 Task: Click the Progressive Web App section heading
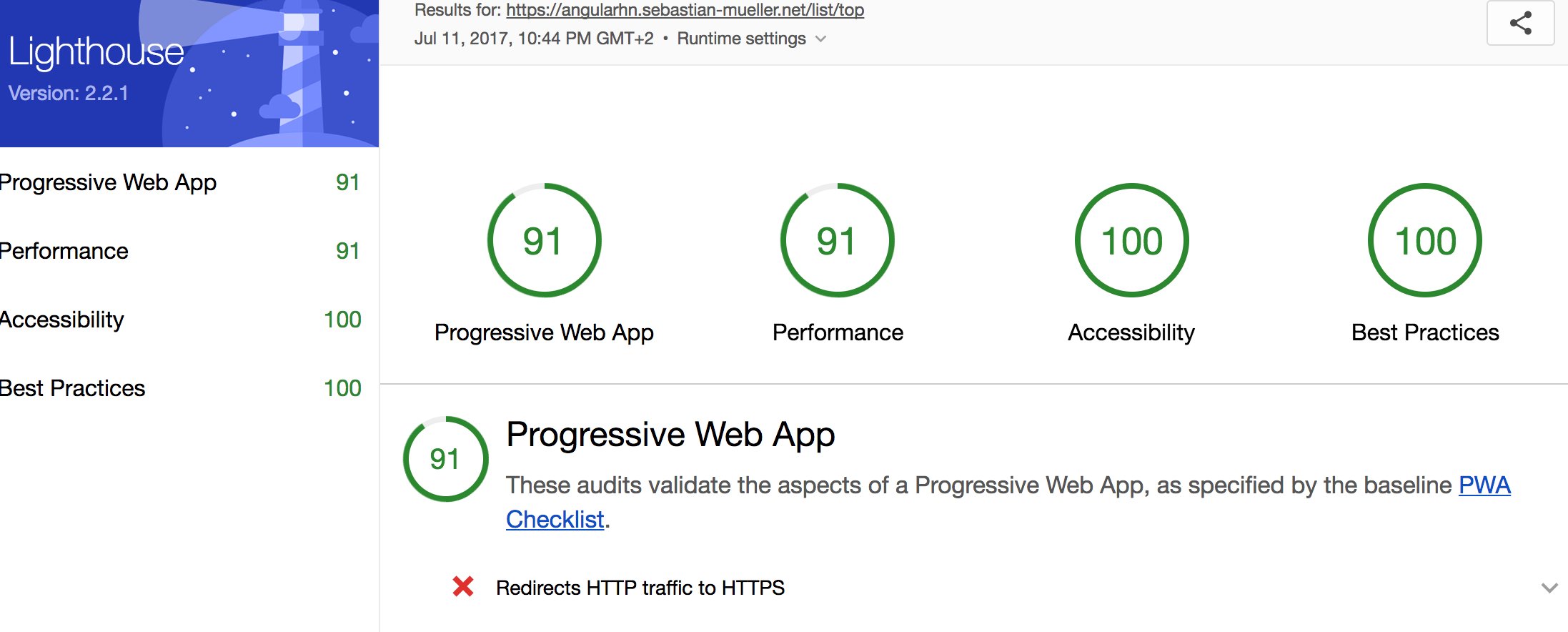coord(670,435)
